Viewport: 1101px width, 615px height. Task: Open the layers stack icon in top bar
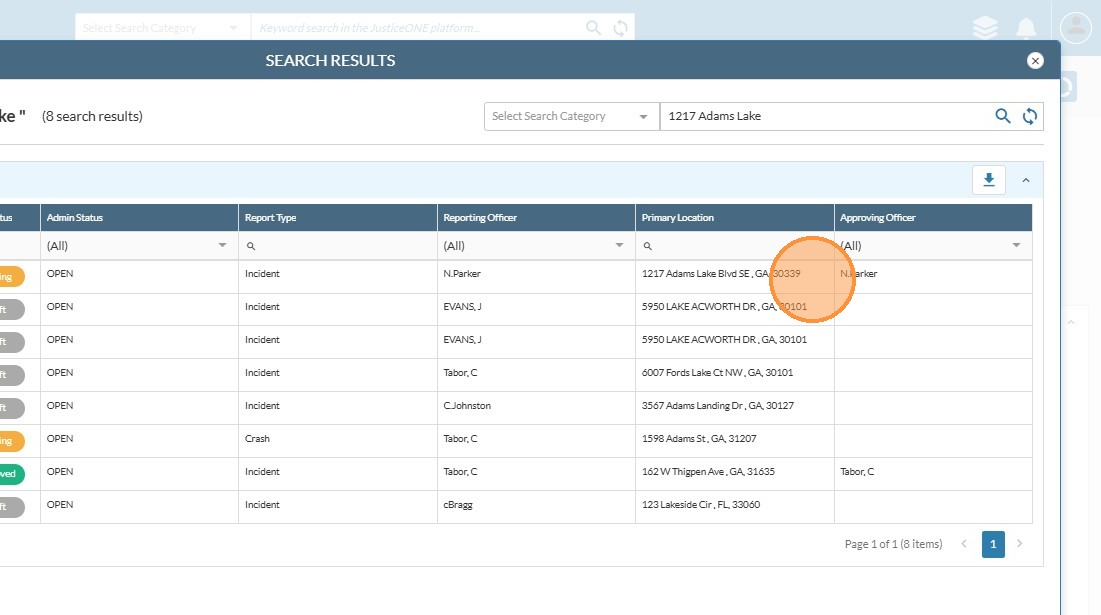(x=985, y=27)
